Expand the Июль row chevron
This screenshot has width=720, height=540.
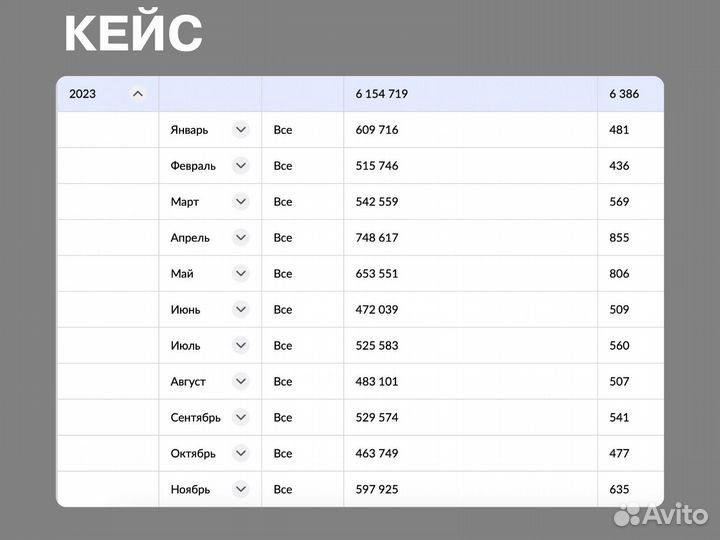[x=240, y=346]
